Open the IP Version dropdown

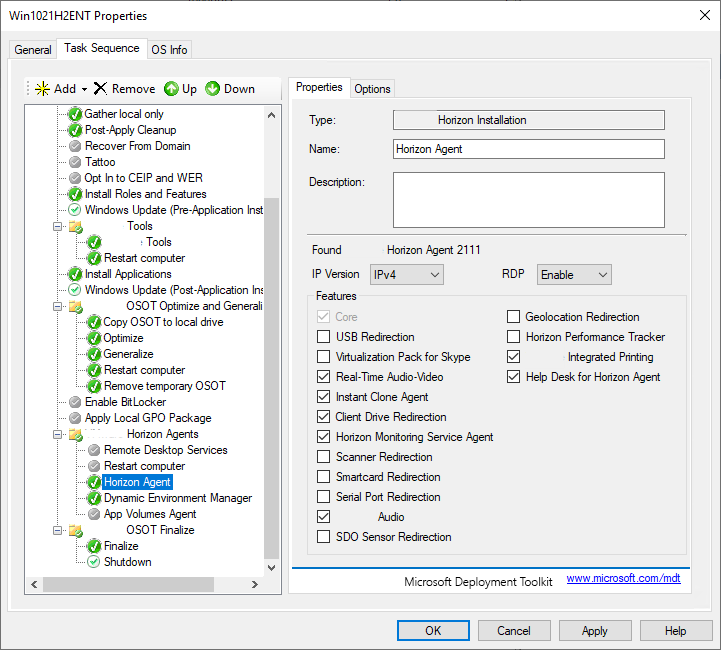point(406,274)
